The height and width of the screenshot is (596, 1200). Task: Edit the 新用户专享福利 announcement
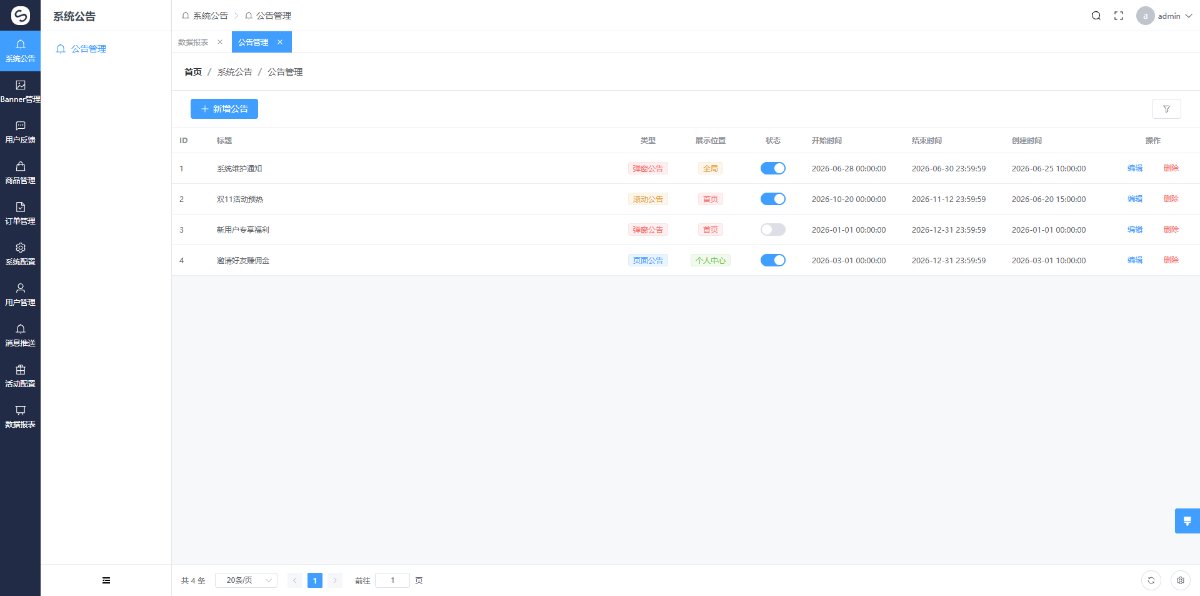(1135, 230)
